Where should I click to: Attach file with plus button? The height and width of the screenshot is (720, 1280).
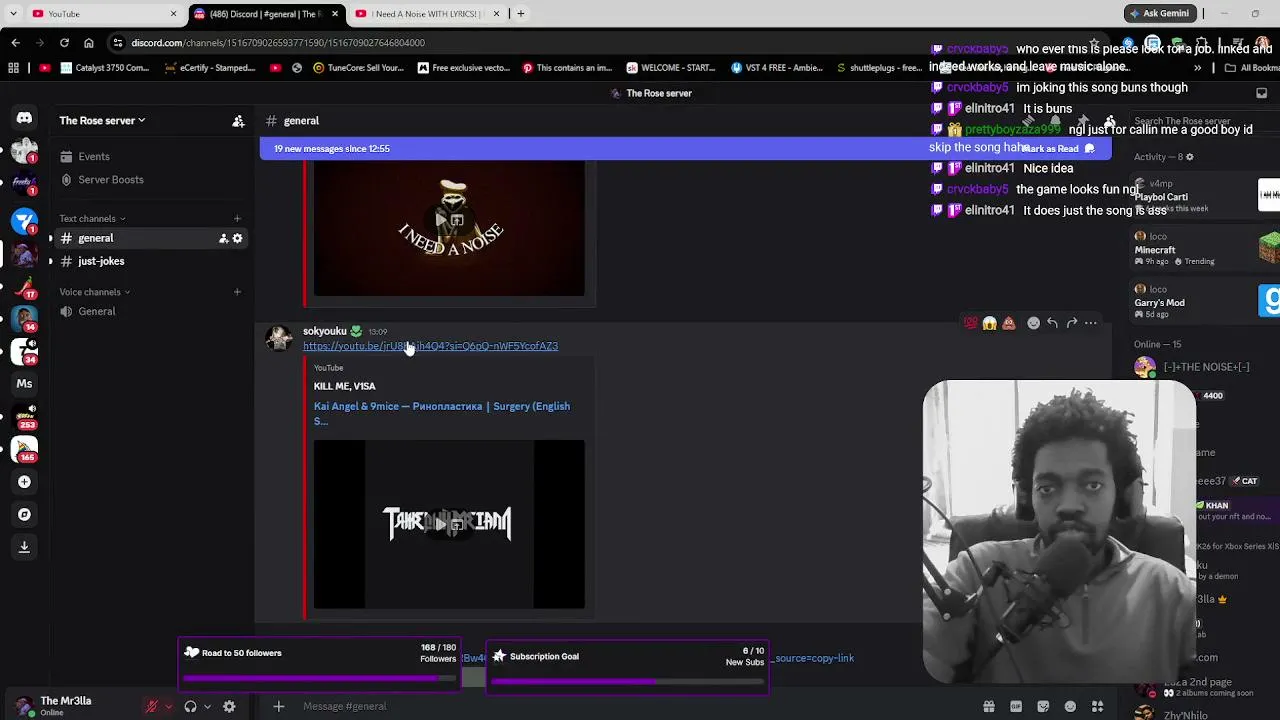(x=279, y=706)
